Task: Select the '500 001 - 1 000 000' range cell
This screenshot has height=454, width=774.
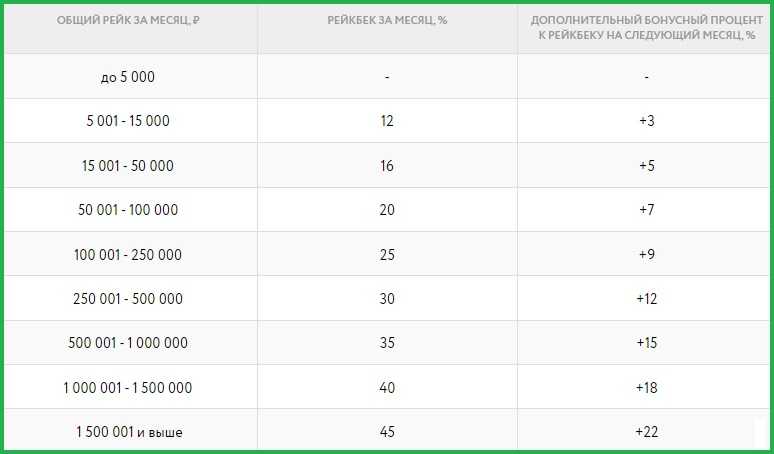Action: (x=128, y=343)
